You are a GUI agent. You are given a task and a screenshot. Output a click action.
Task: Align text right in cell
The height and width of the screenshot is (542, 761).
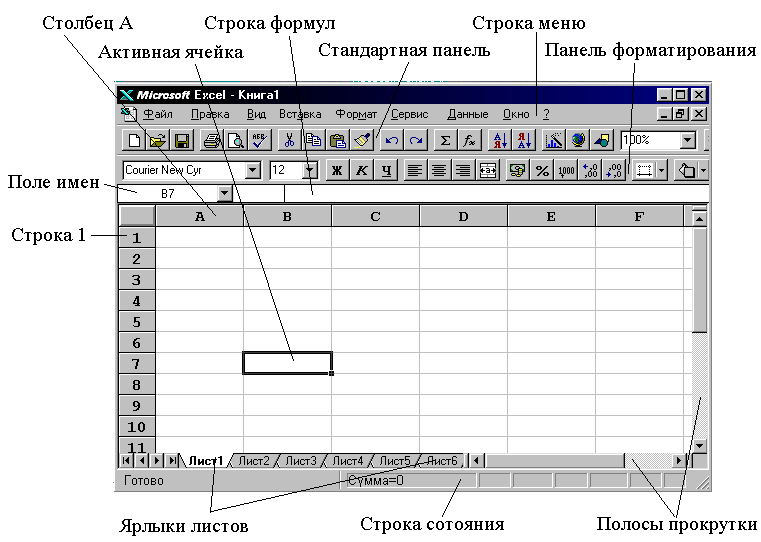tap(463, 170)
